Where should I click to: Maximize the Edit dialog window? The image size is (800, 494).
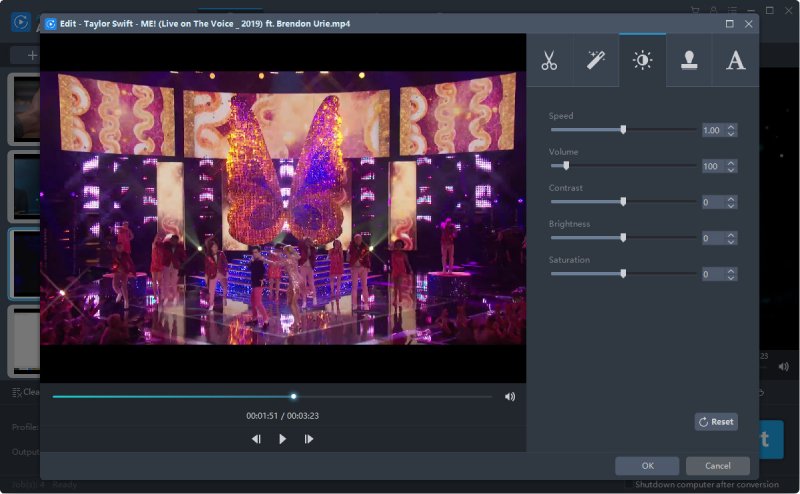click(730, 23)
